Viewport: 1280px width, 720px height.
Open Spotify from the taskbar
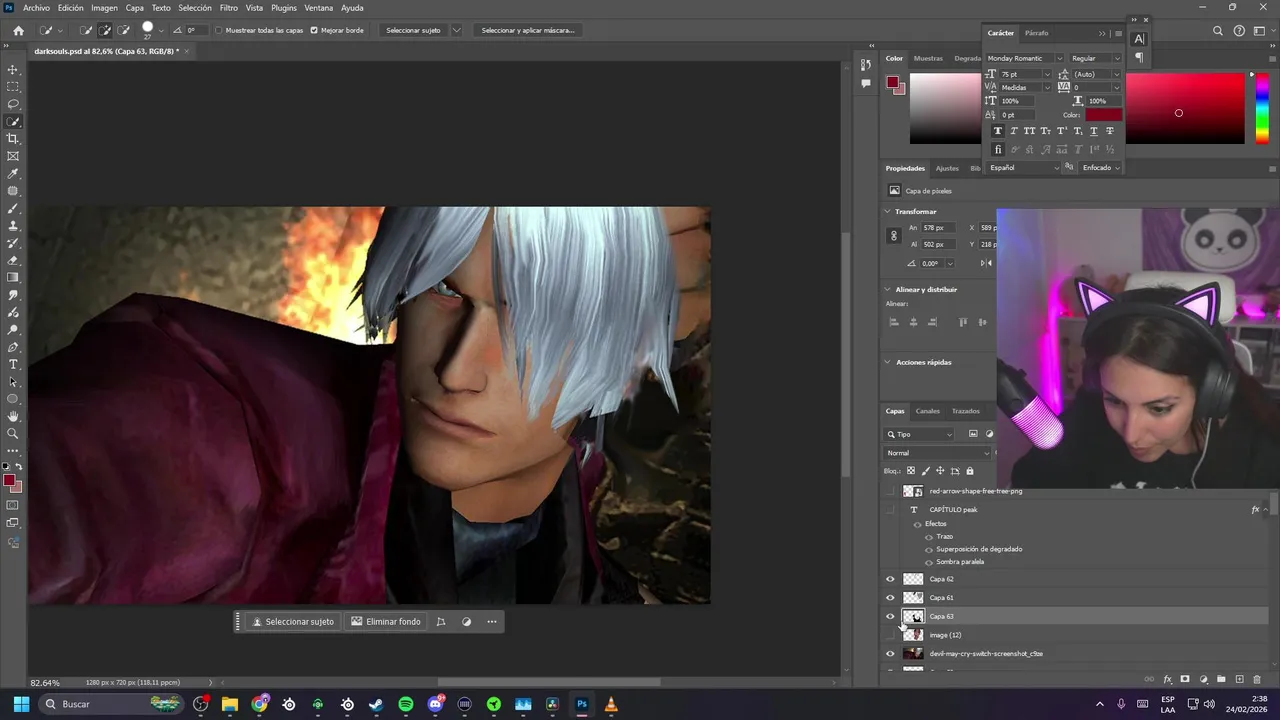(x=405, y=704)
